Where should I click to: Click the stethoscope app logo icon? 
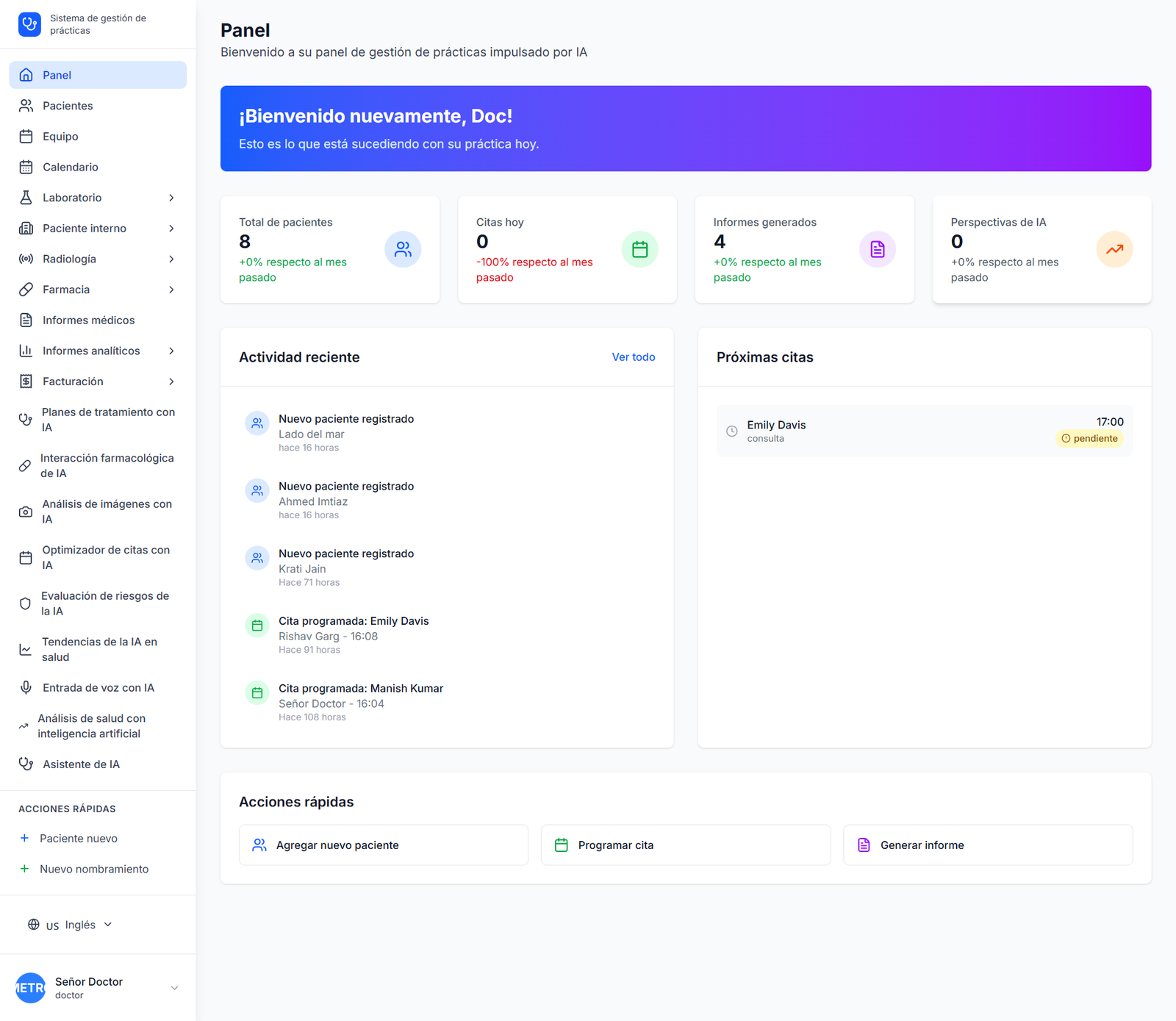pos(29,24)
